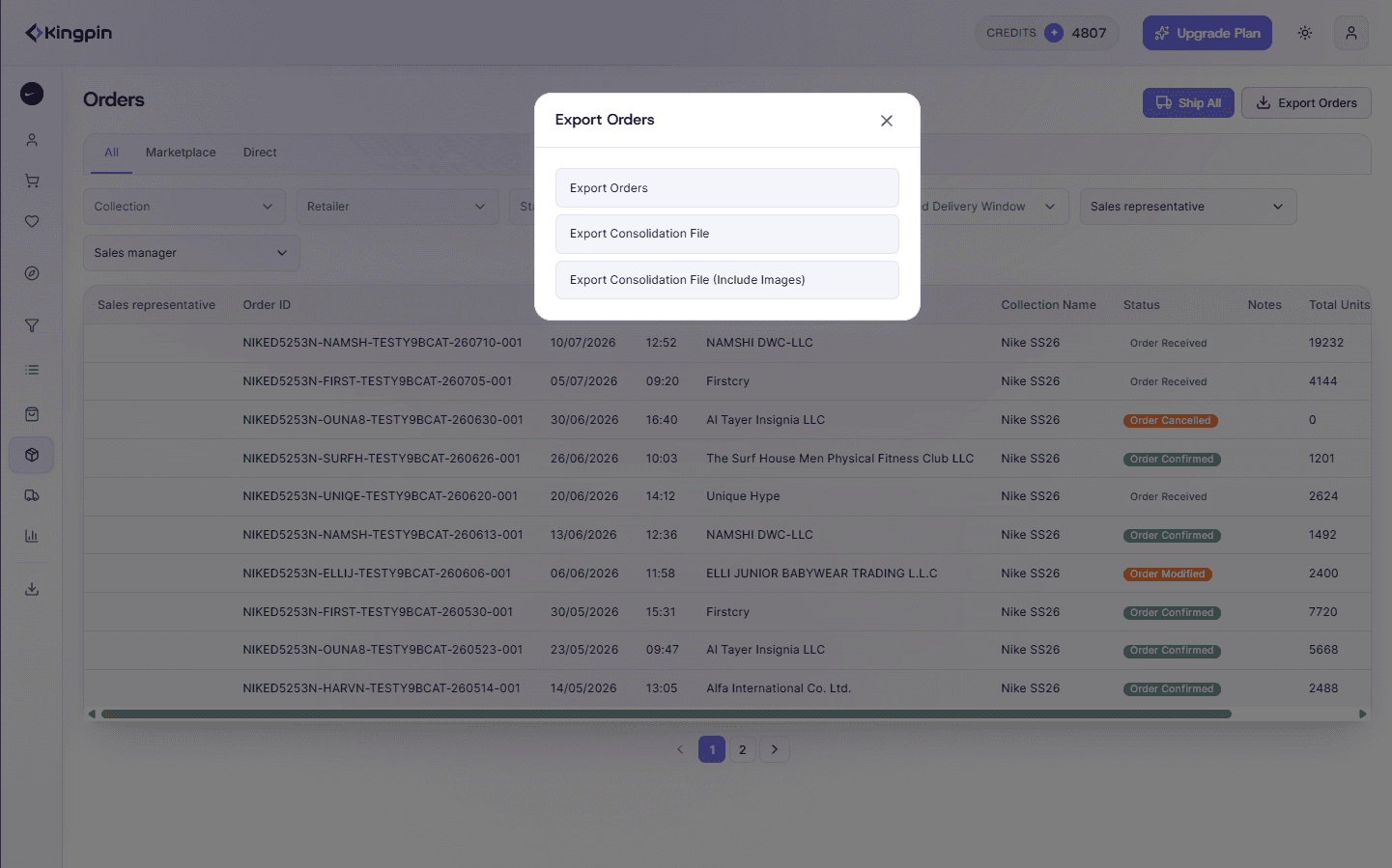The width and height of the screenshot is (1392, 868).
Task: Click the Ship All button
Action: coord(1188,103)
